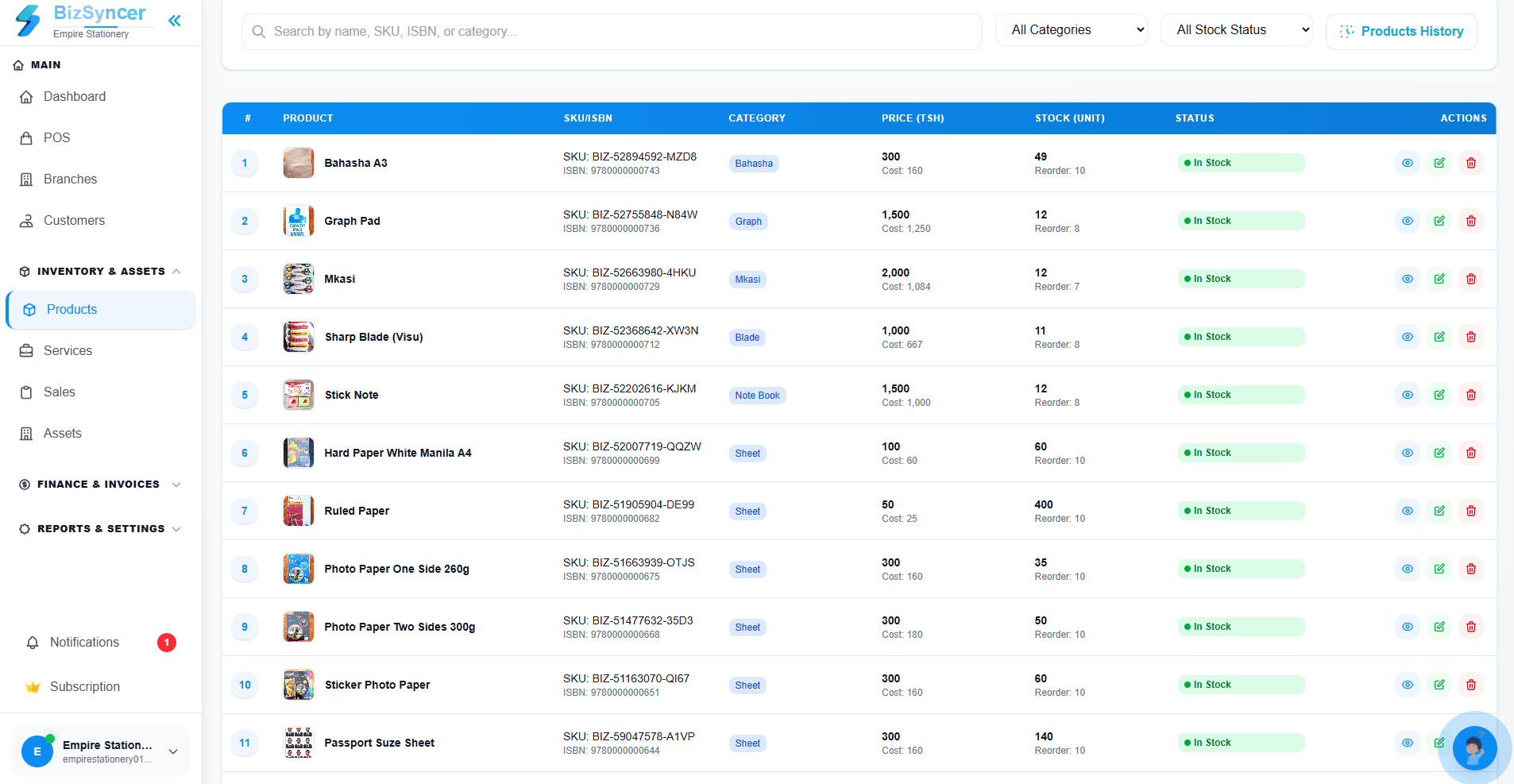View Photo Paper One Side eye icon

click(1407, 569)
